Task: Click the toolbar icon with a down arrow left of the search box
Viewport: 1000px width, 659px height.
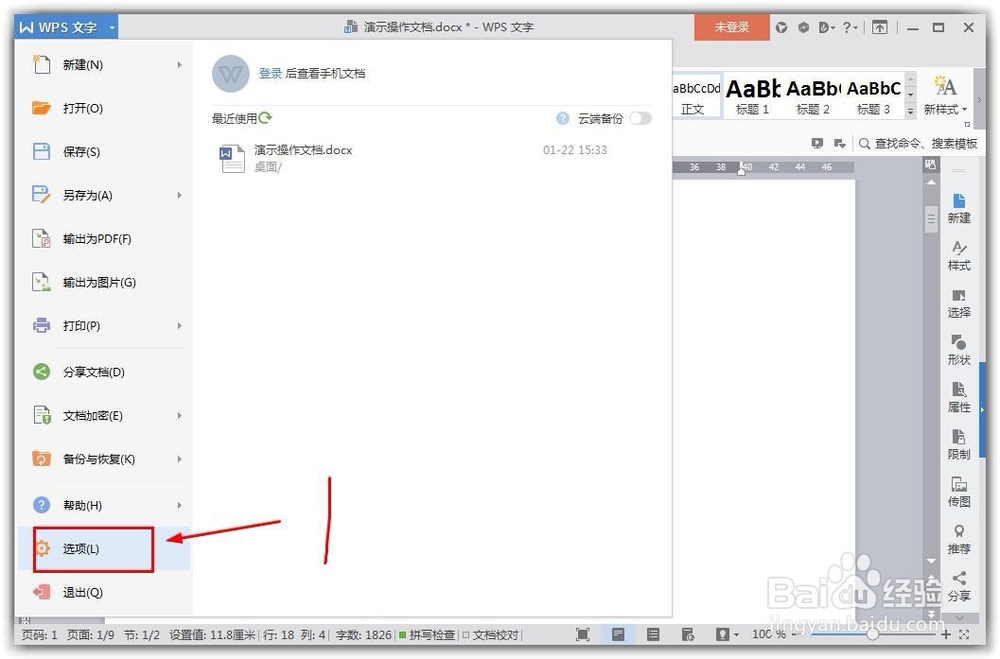Action: point(839,144)
